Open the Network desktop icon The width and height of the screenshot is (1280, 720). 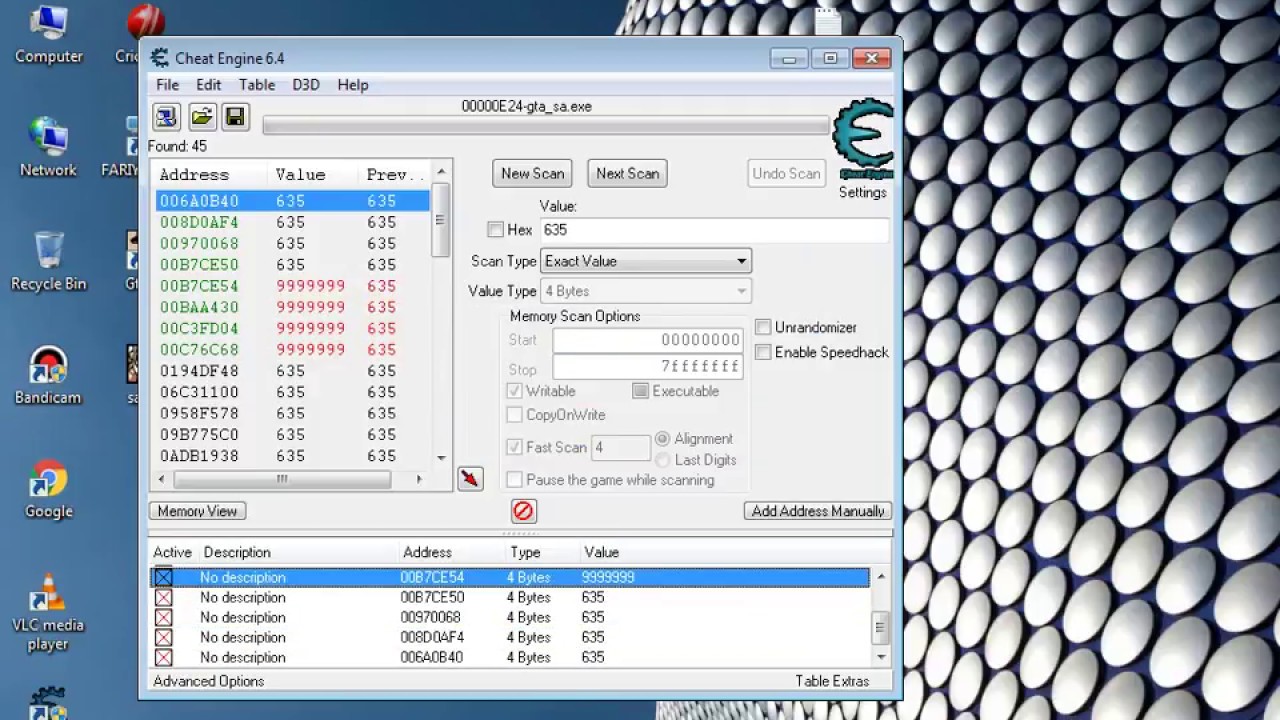(48, 148)
